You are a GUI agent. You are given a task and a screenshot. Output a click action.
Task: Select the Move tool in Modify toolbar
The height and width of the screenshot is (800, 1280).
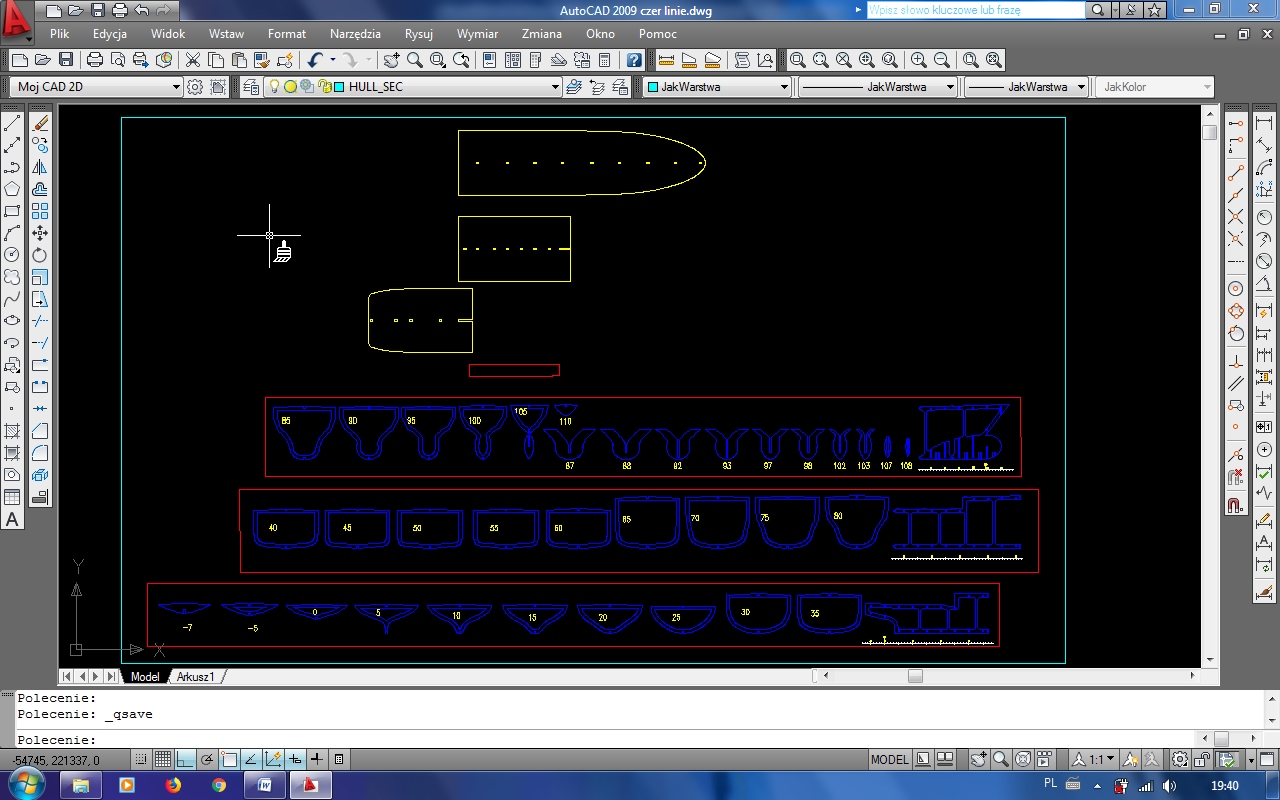[x=40, y=233]
